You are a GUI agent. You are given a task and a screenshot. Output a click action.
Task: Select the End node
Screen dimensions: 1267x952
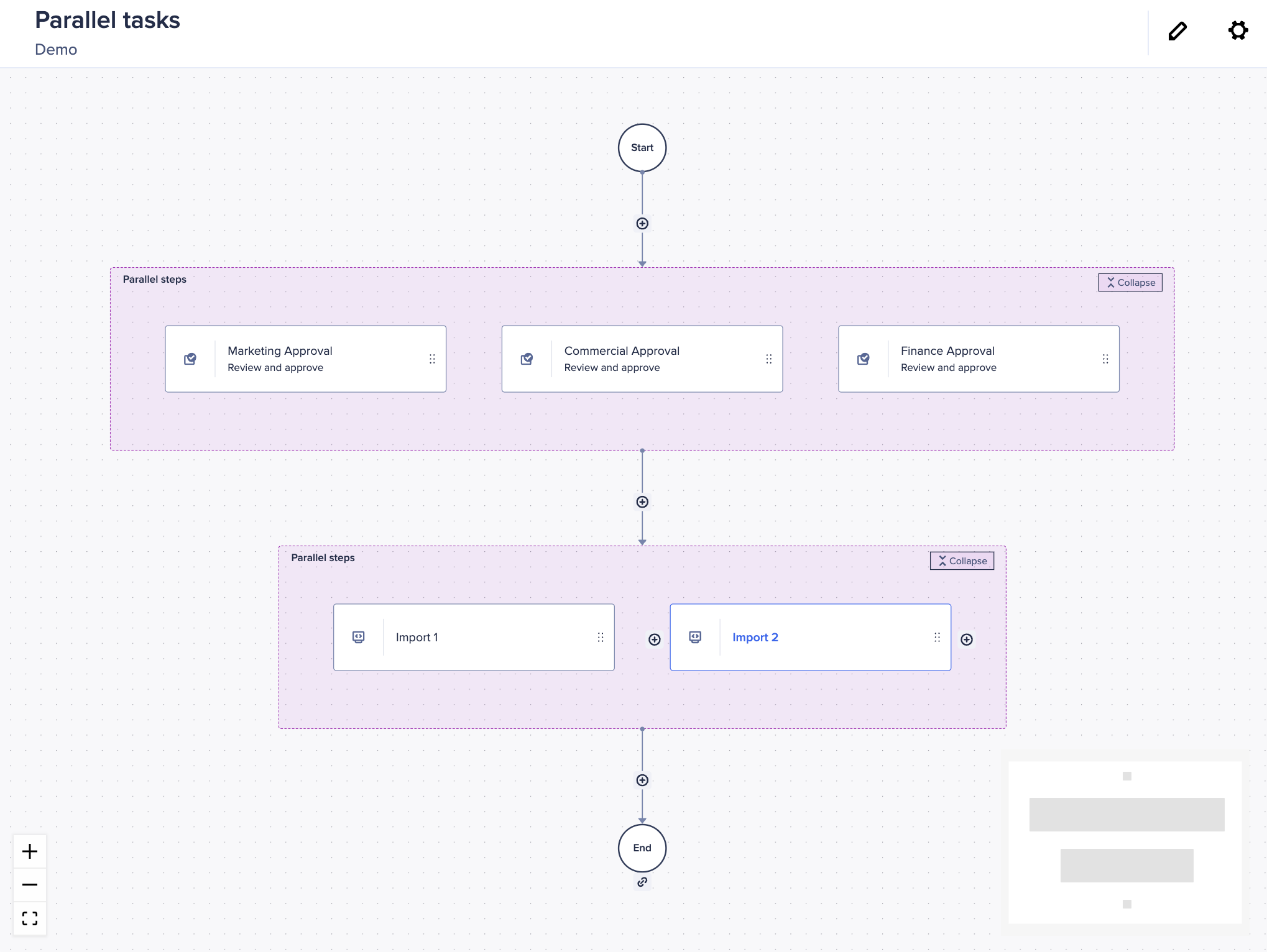642,848
